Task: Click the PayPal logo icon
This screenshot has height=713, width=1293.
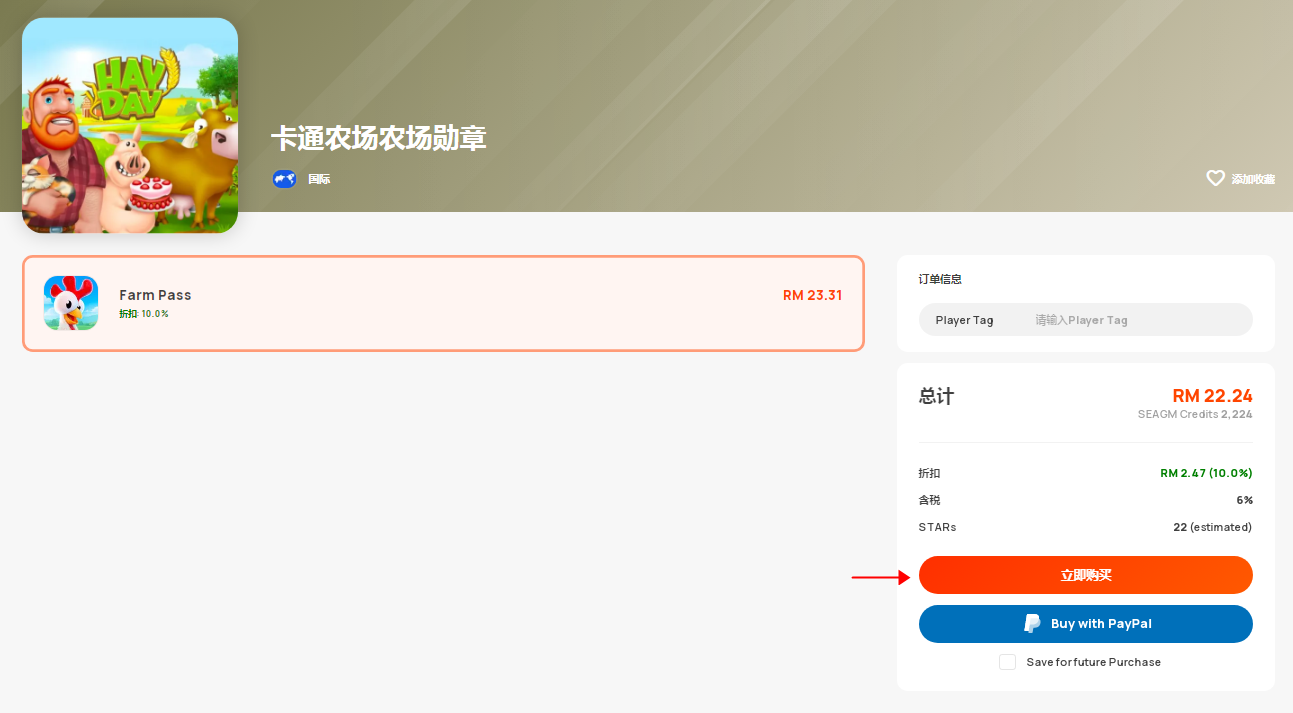Action: tap(1032, 623)
